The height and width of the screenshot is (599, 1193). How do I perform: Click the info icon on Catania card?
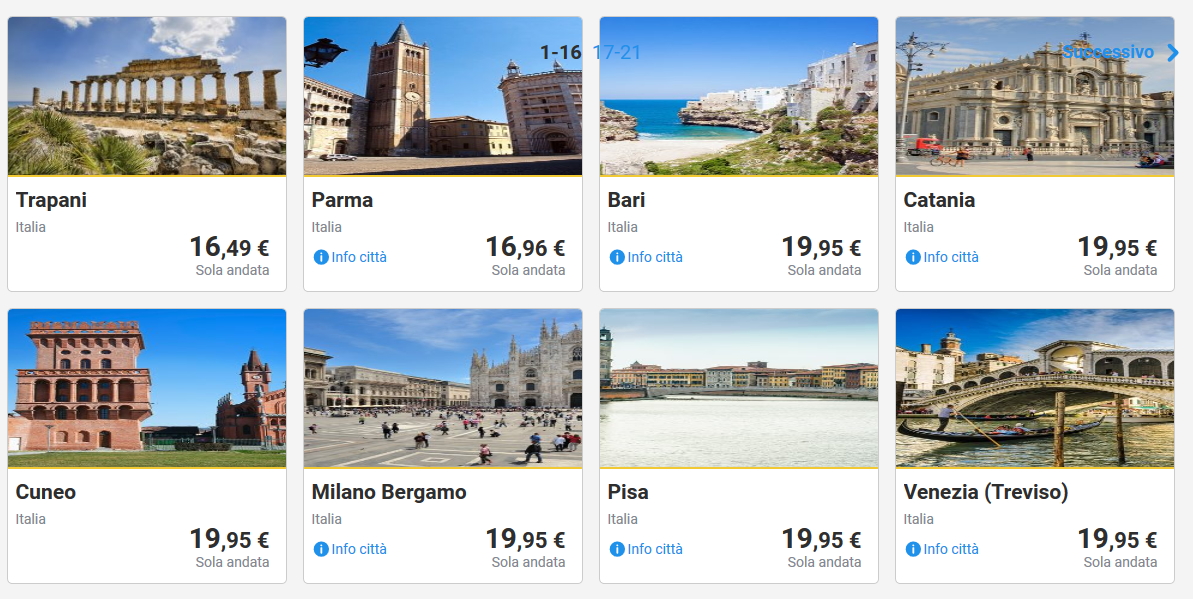pos(913,257)
